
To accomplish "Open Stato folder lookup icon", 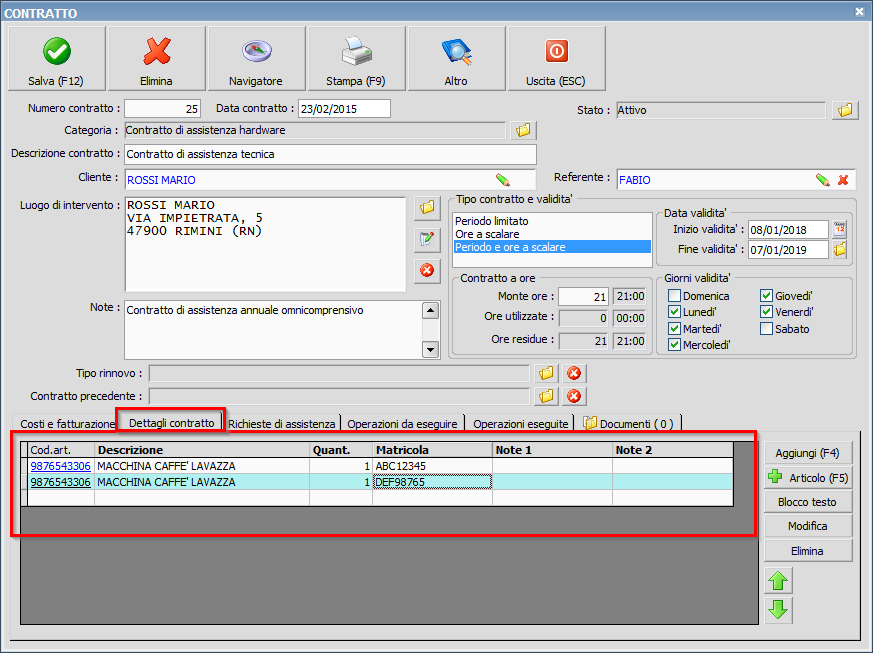I will [x=845, y=110].
